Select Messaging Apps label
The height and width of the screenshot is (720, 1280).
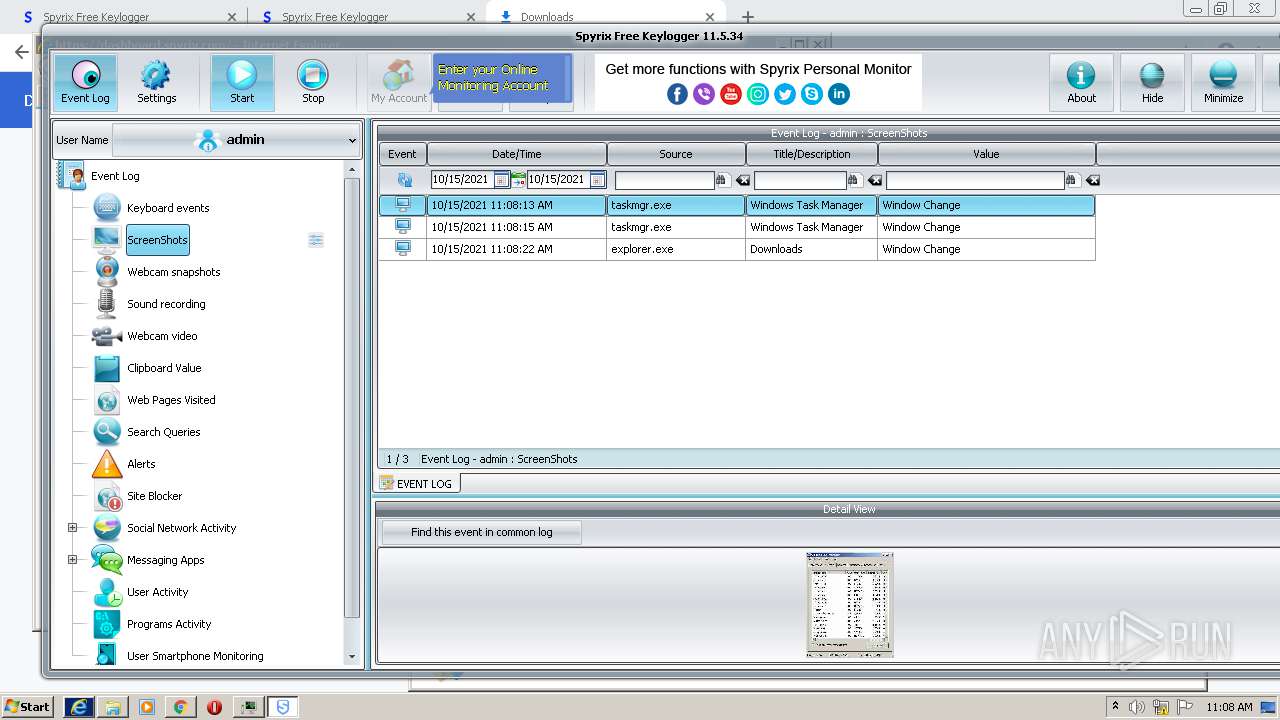point(165,560)
